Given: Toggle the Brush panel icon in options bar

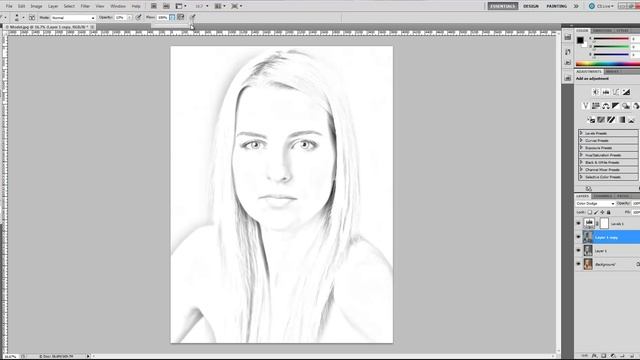Looking at the screenshot, I should click(32, 18).
